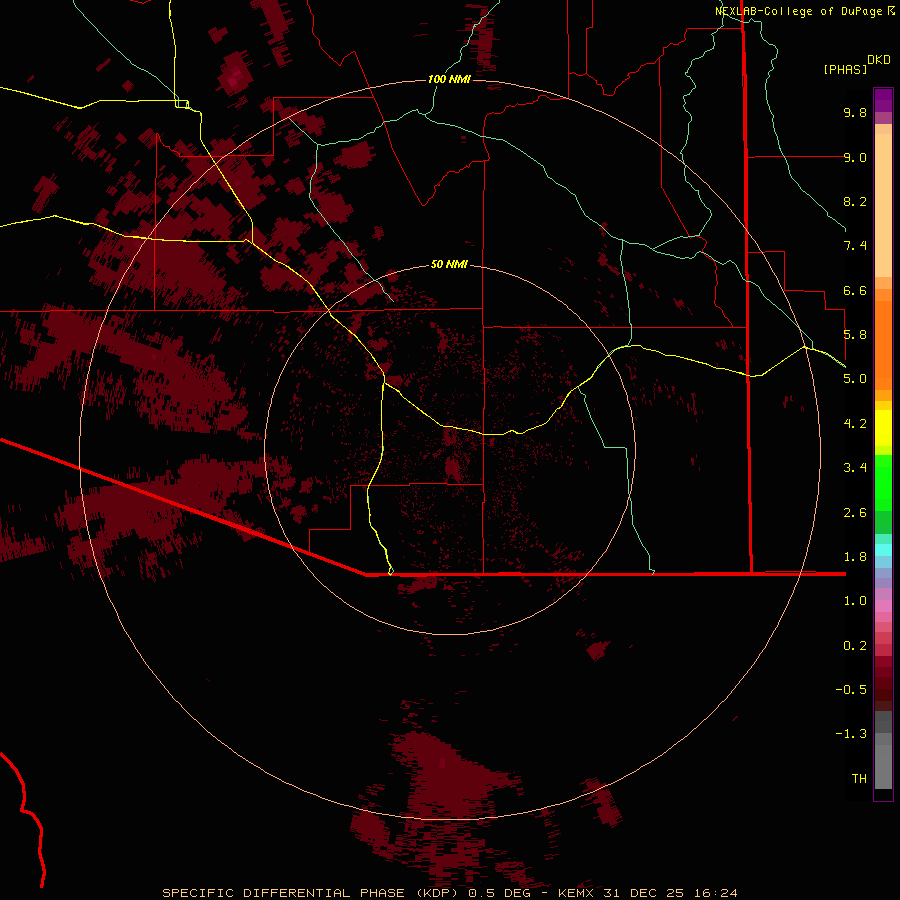
Task: Click the "0.5 DEG" elevation angle text
Action: (x=501, y=893)
